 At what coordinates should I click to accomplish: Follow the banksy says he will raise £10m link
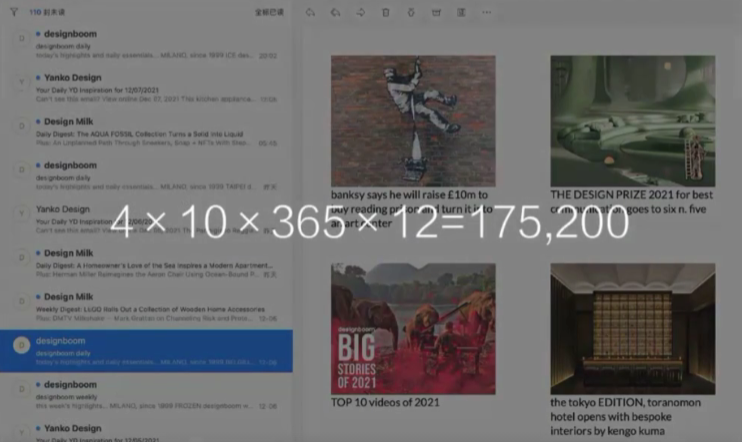412,209
